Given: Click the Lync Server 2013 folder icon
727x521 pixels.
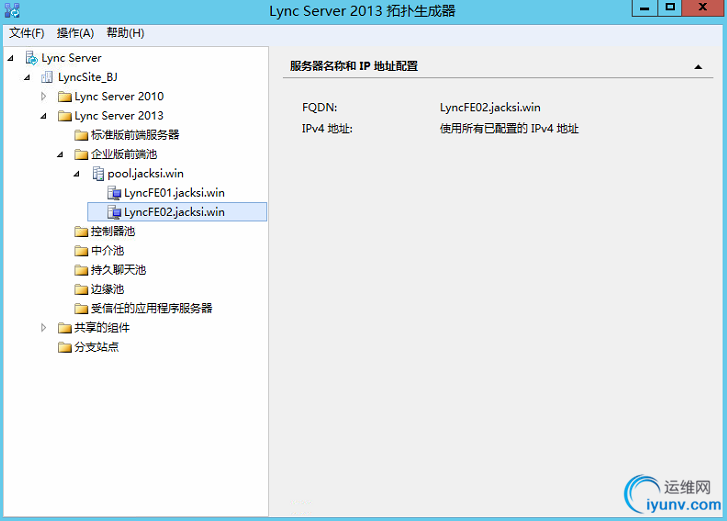Looking at the screenshot, I should (64, 116).
